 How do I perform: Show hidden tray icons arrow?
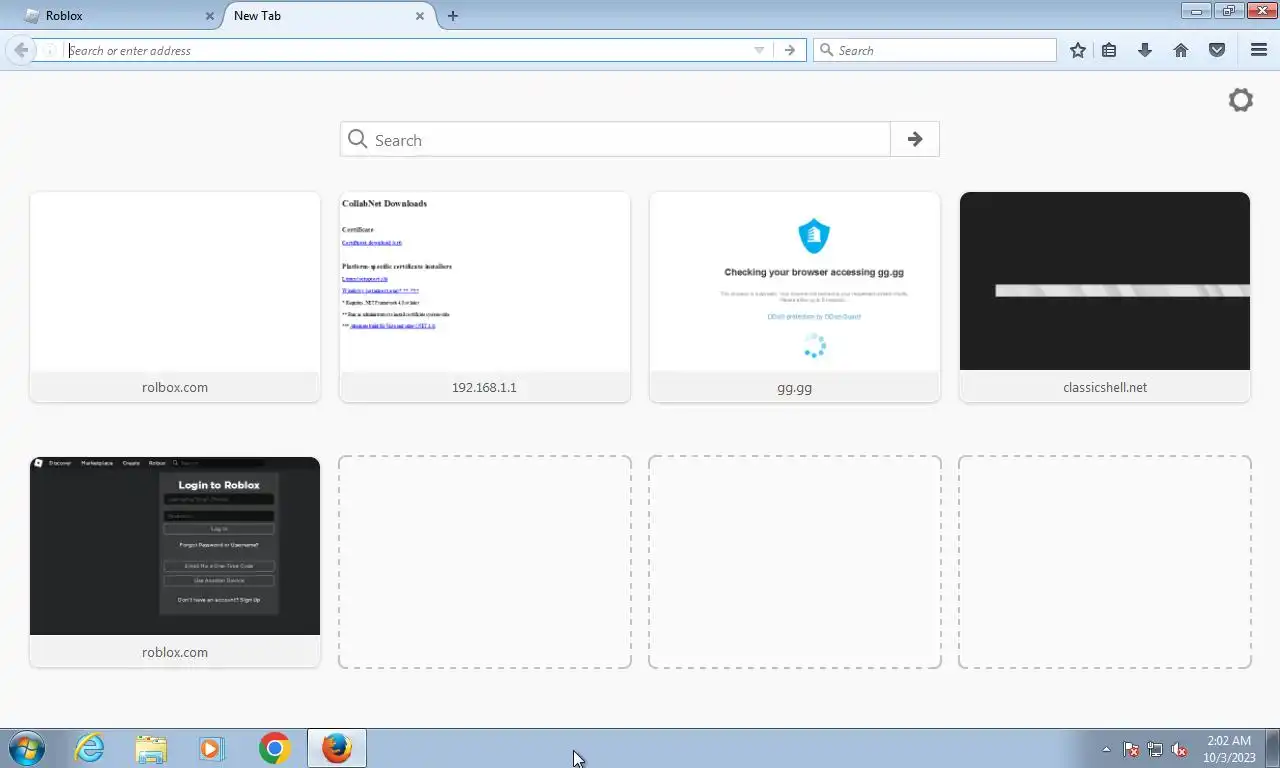click(x=1106, y=749)
